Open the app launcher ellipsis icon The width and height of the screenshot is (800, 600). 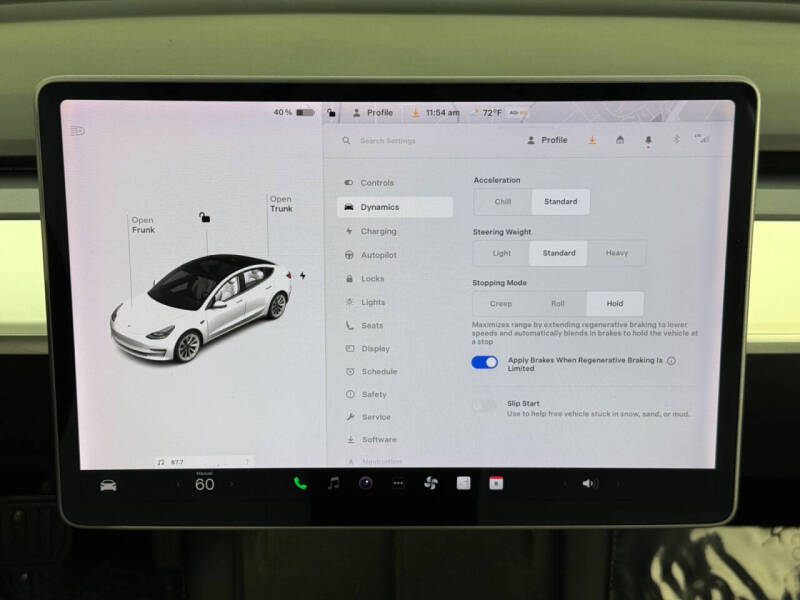point(397,483)
